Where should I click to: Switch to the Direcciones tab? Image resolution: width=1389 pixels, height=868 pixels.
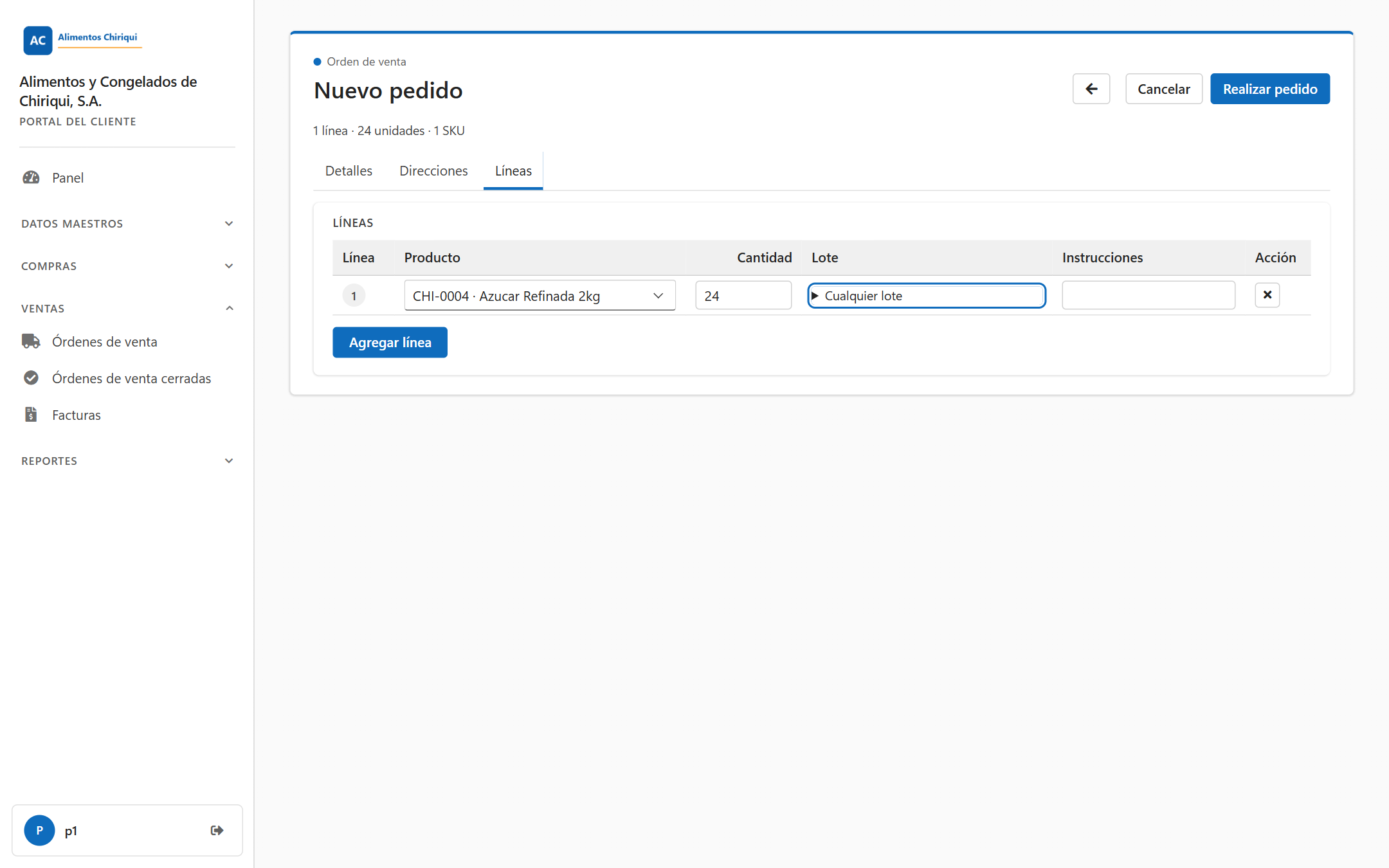(433, 171)
